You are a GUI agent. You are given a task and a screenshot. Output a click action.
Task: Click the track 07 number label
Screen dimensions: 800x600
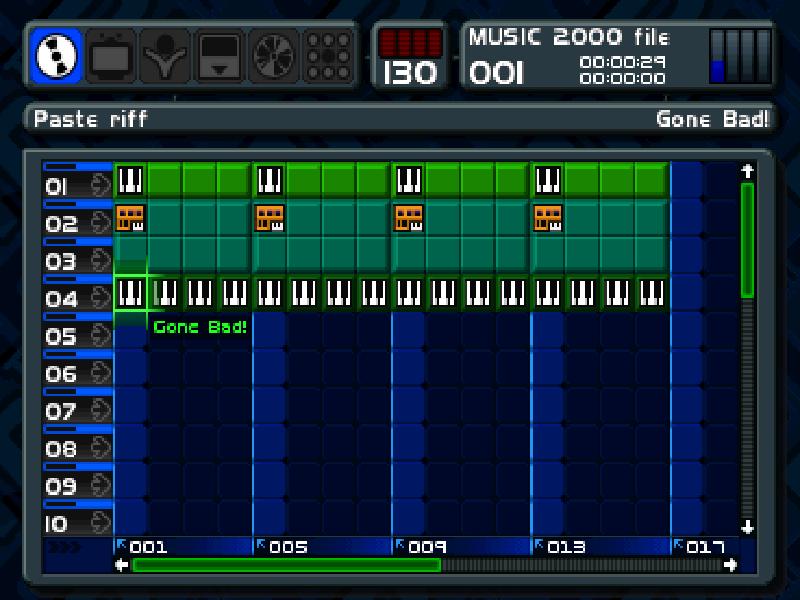tap(61, 412)
